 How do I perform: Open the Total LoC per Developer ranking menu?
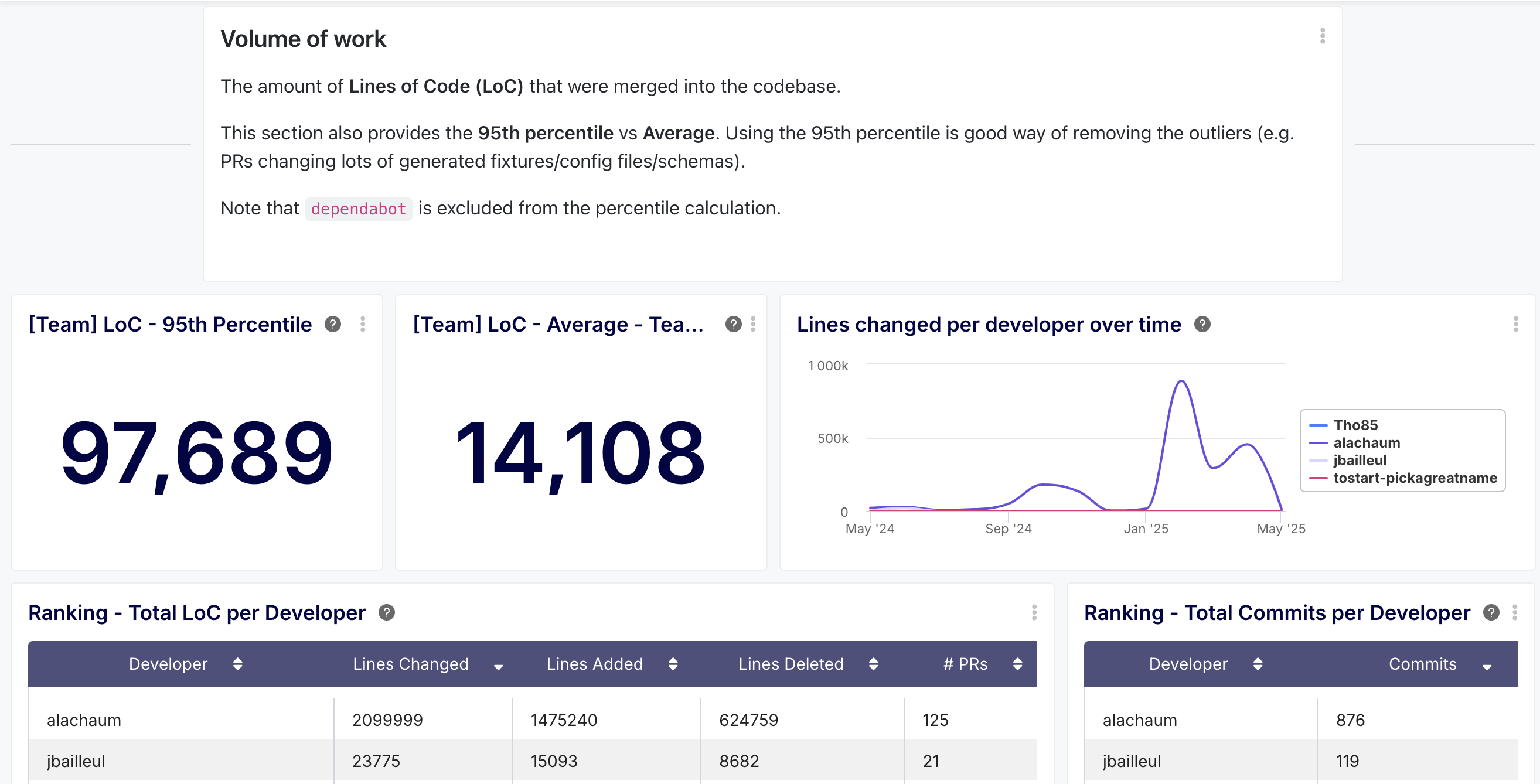point(1034,612)
